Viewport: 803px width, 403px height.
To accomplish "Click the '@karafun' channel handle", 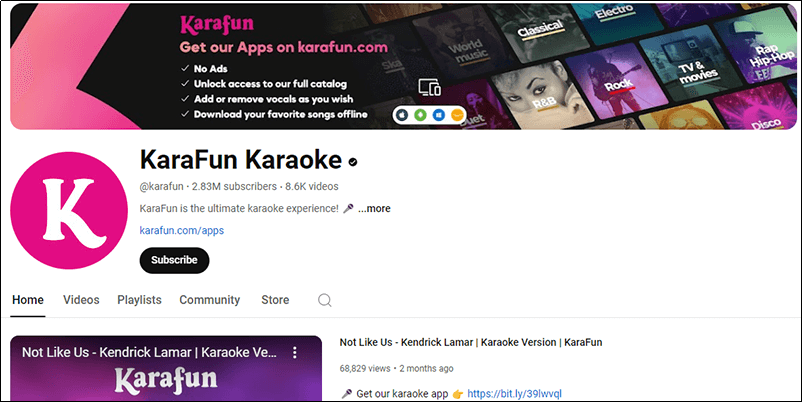I will tap(161, 186).
